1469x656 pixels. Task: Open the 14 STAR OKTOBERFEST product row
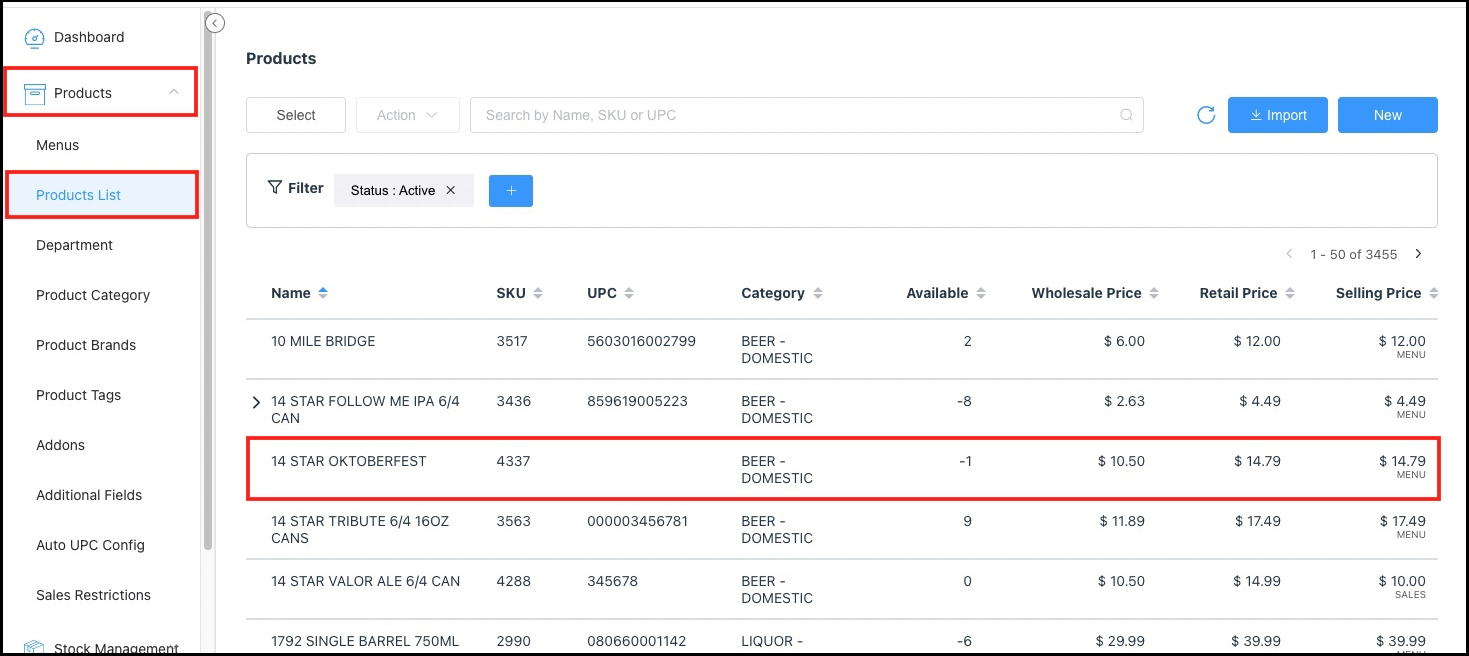coord(349,462)
